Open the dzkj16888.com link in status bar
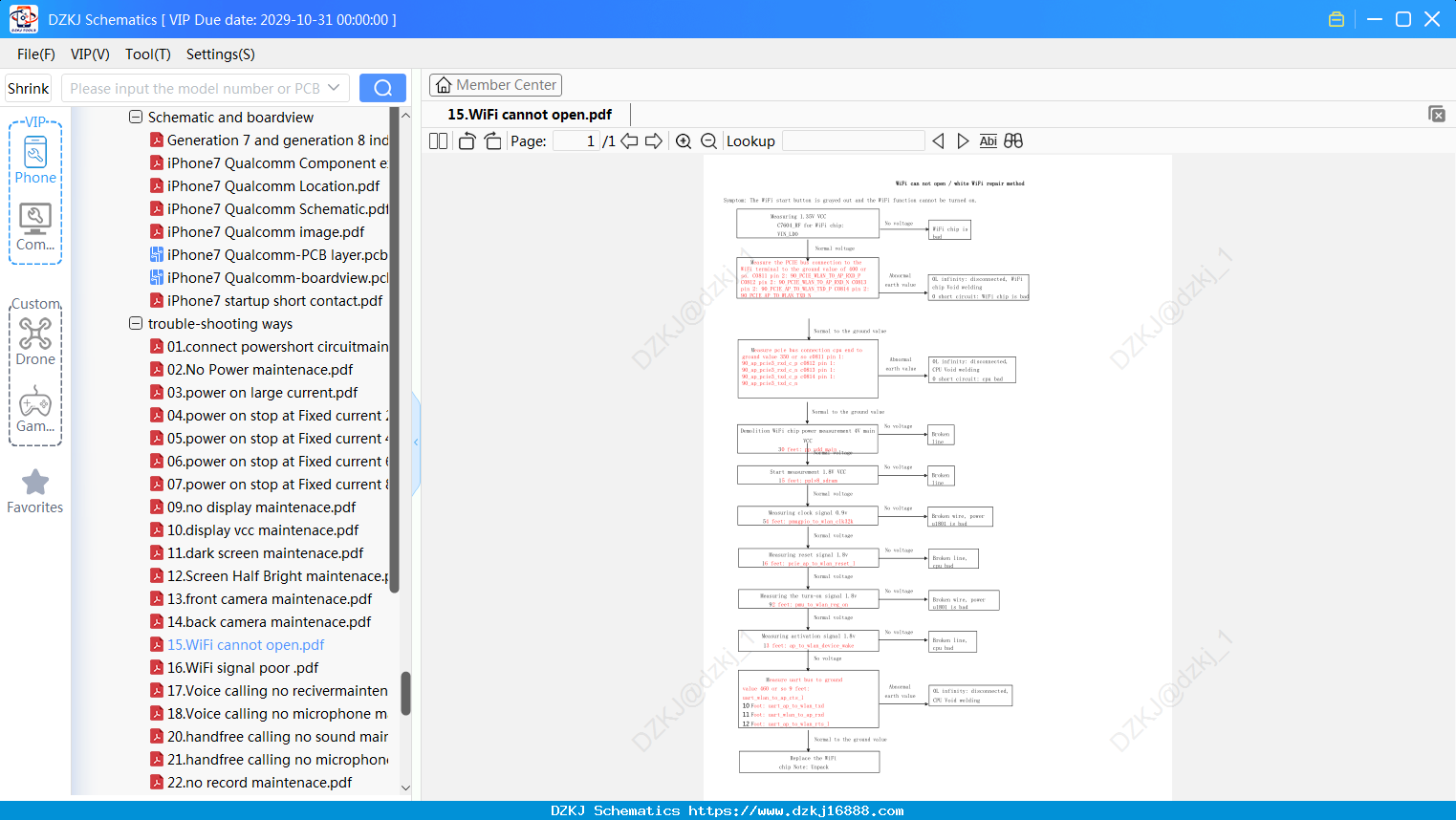Viewport: 1456px width, 820px height. [x=796, y=810]
